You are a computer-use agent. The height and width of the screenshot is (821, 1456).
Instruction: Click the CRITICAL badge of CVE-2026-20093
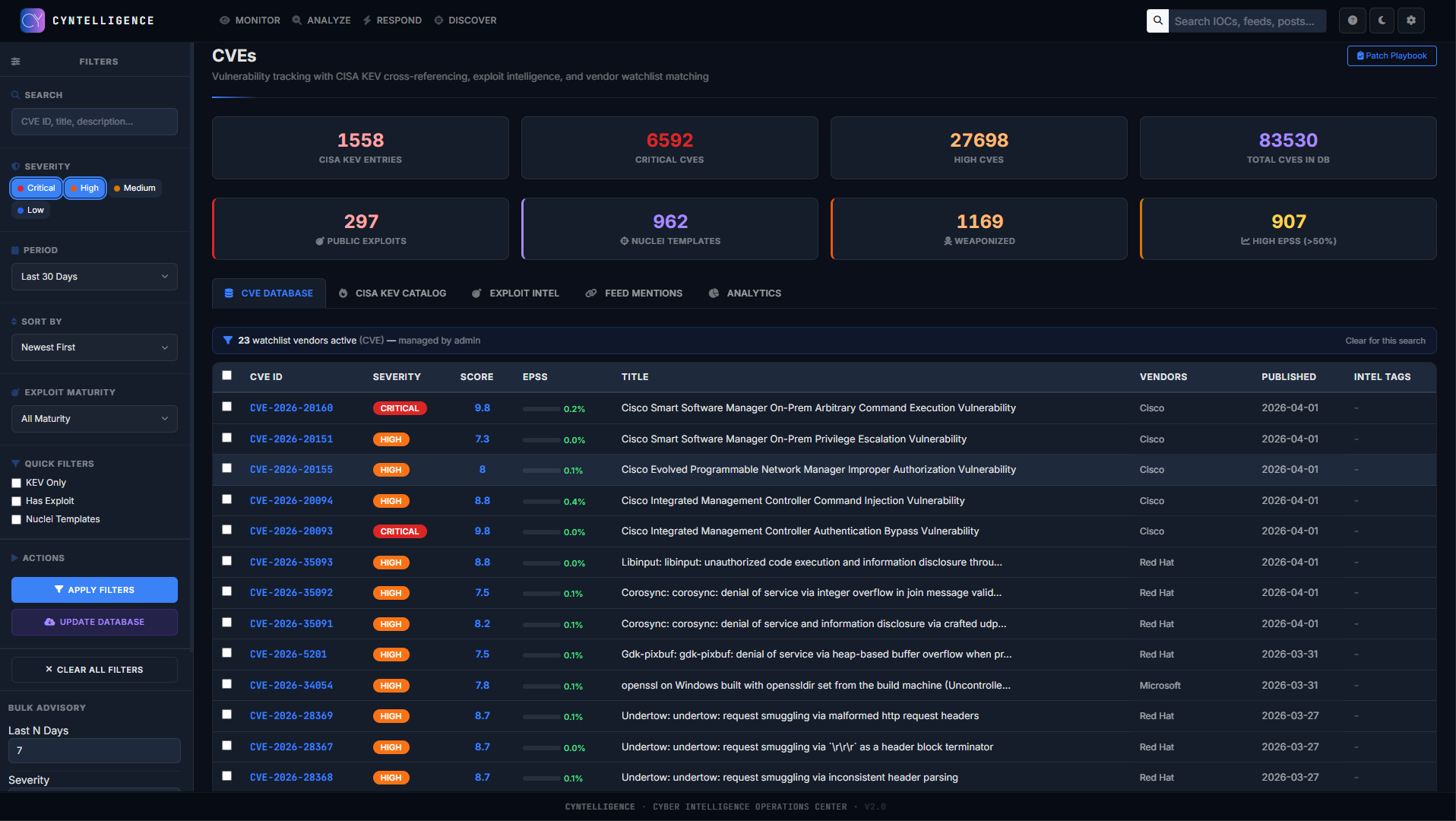(x=400, y=531)
